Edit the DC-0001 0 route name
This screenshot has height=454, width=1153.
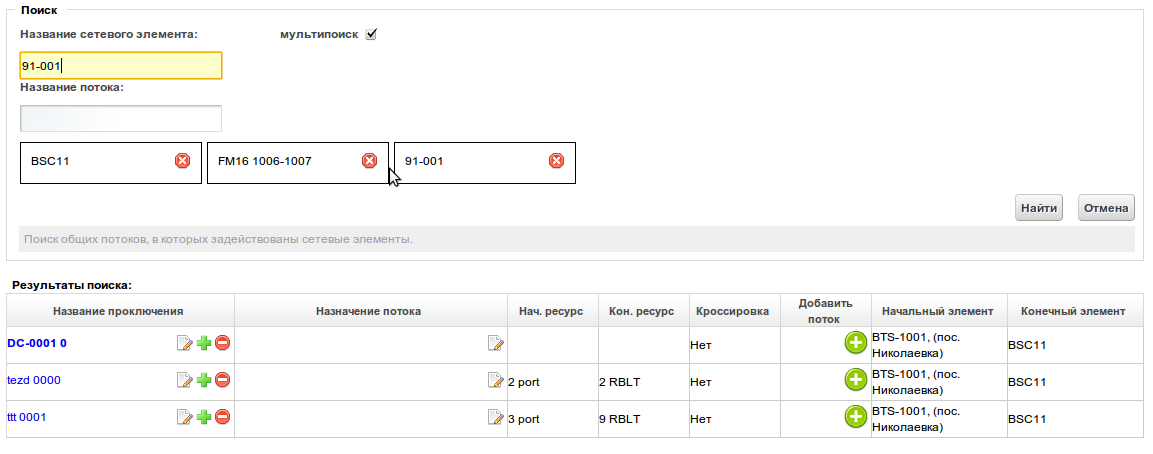pyautogui.click(x=184, y=344)
